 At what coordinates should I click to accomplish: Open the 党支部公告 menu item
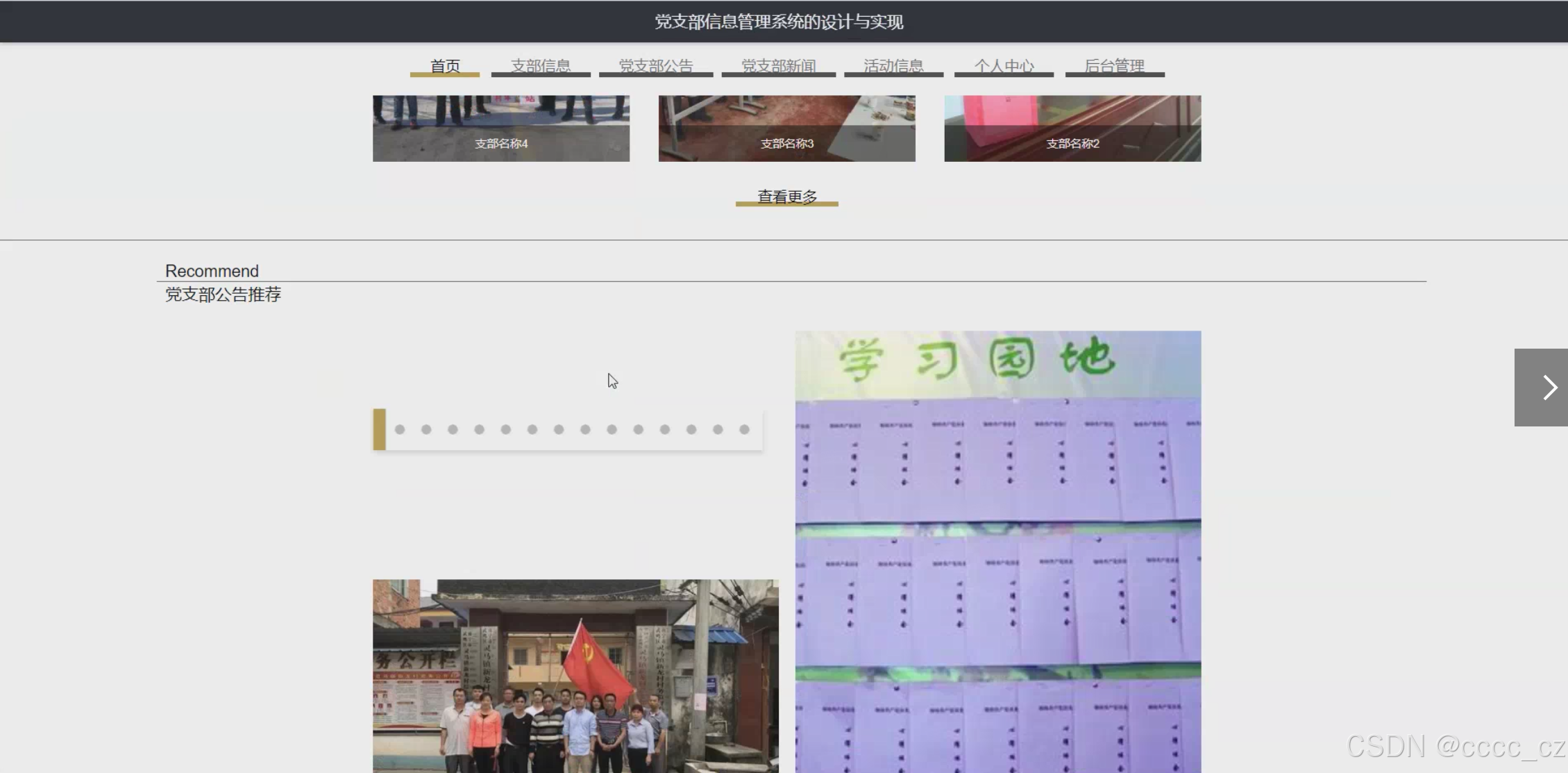pyautogui.click(x=656, y=66)
